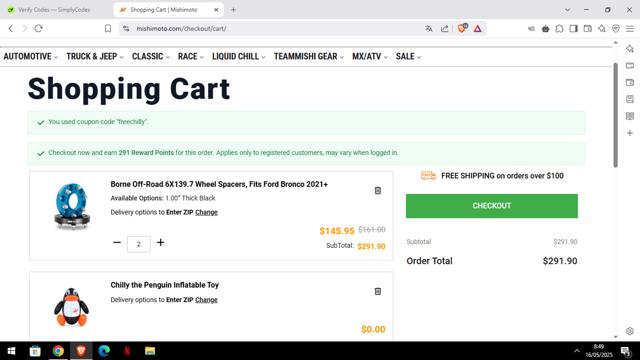Expand the TEAMMISHI GEAR menu
Image resolution: width=640 pixels, height=360 pixels.
pos(309,56)
